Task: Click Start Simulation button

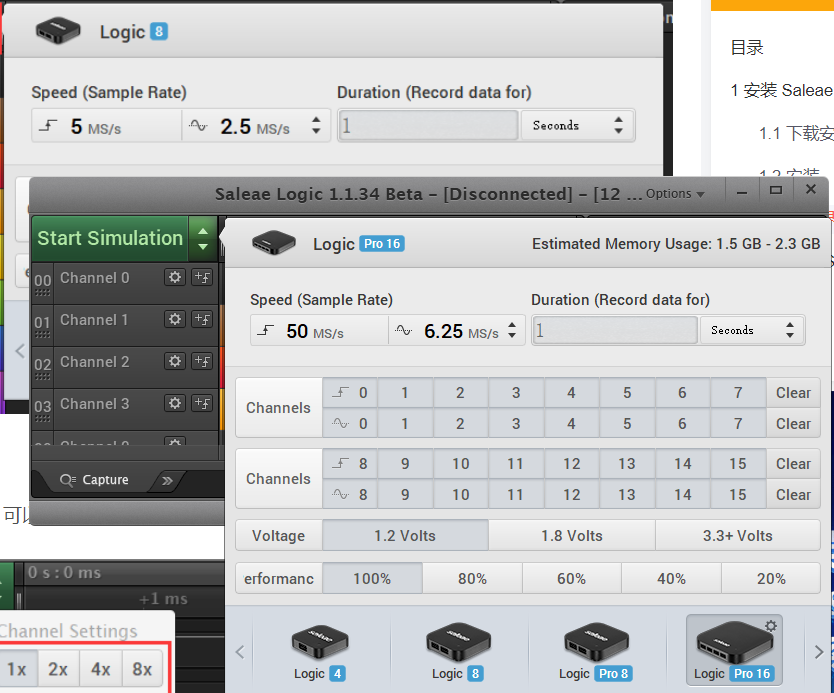Action: click(x=110, y=239)
